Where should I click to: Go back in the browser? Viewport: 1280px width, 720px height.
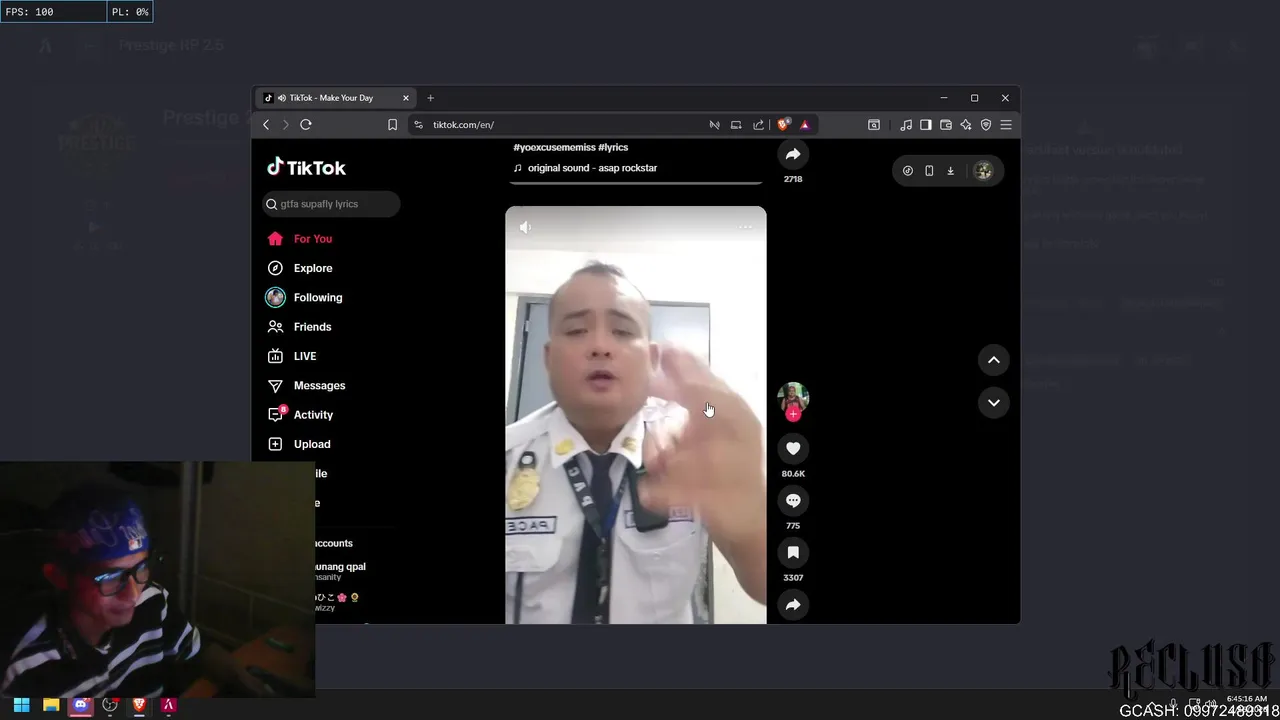[x=266, y=125]
